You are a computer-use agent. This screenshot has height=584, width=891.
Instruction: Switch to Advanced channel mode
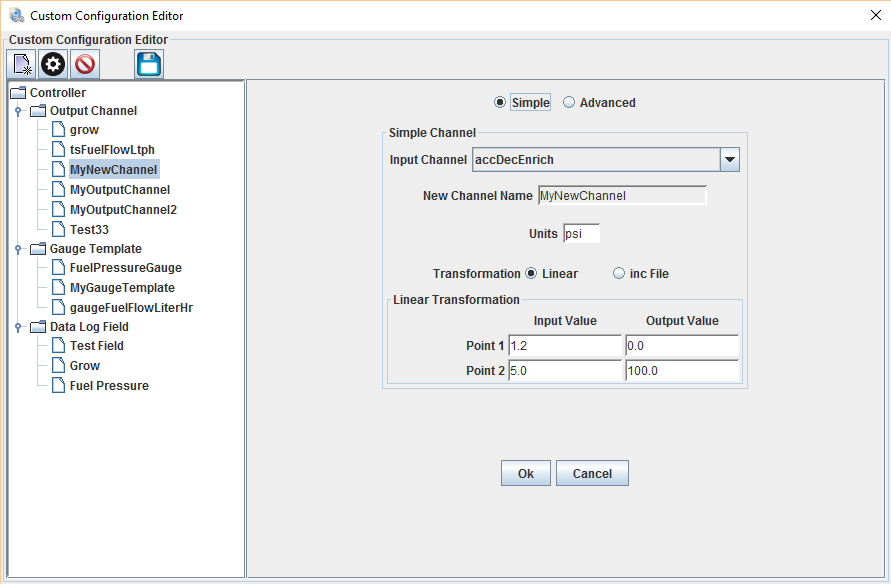pyautogui.click(x=569, y=102)
